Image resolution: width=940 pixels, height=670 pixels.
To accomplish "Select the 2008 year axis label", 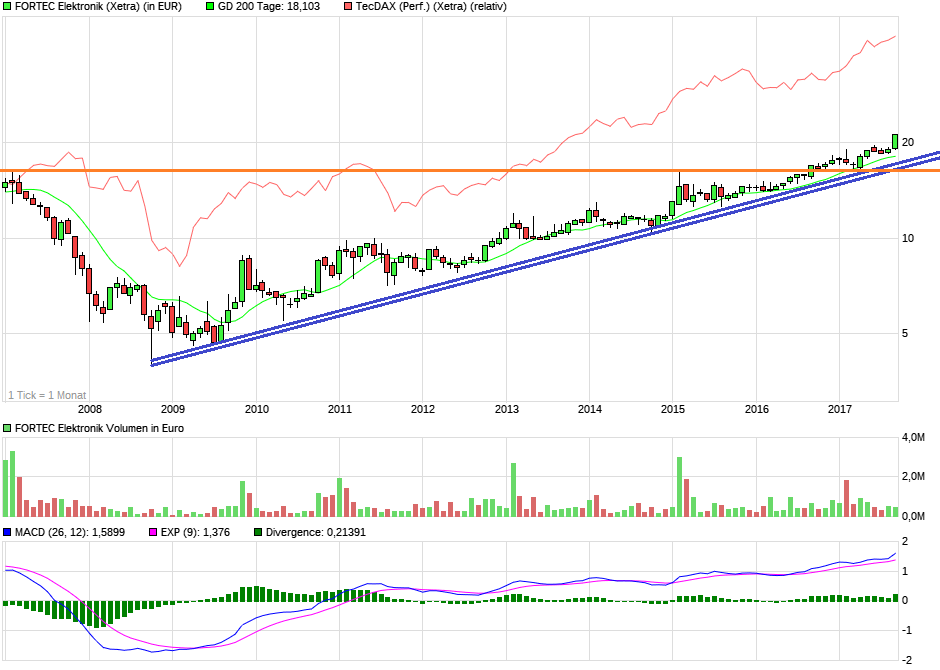I will [90, 409].
